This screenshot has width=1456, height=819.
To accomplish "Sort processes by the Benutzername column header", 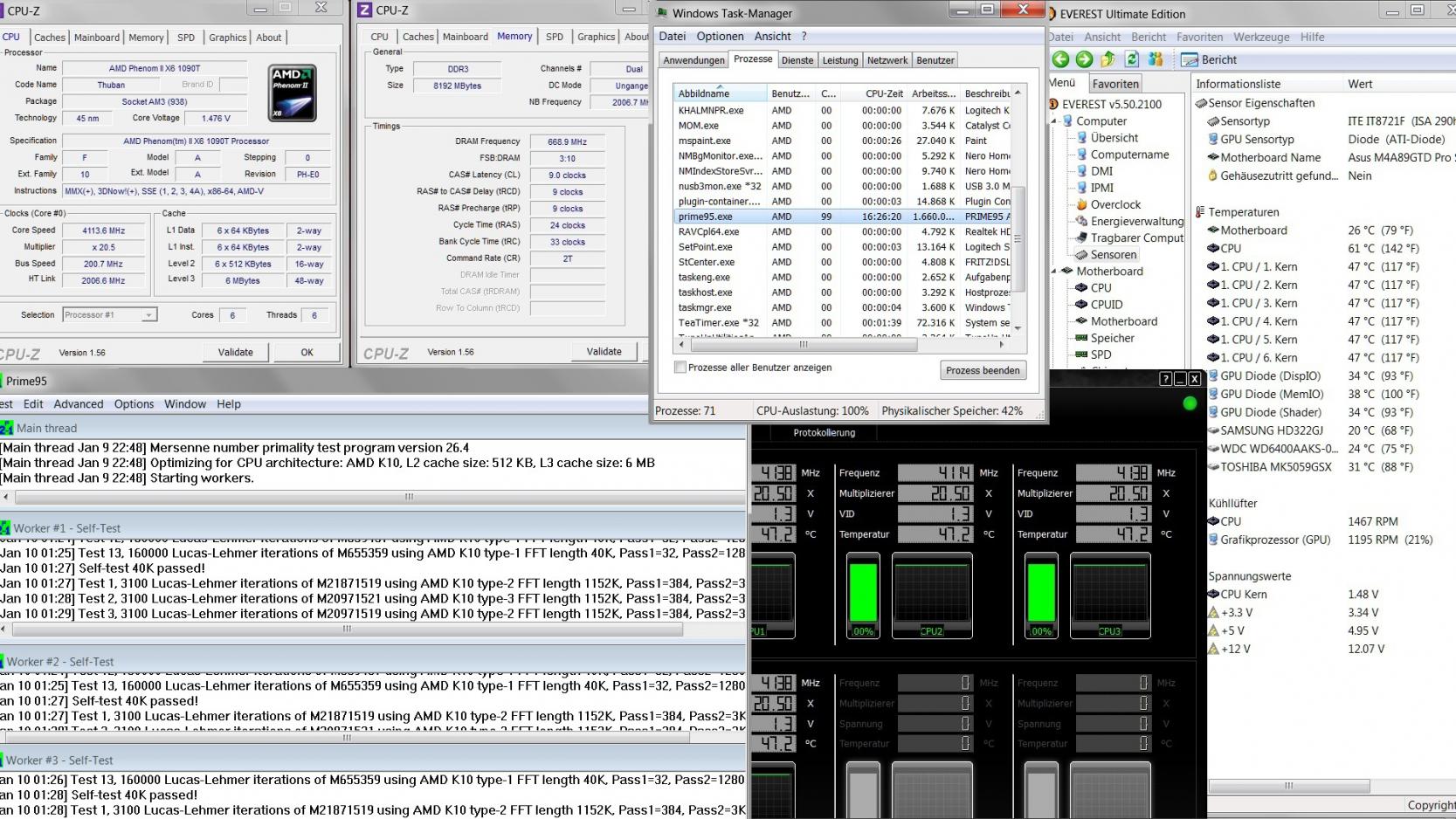I will [x=790, y=93].
